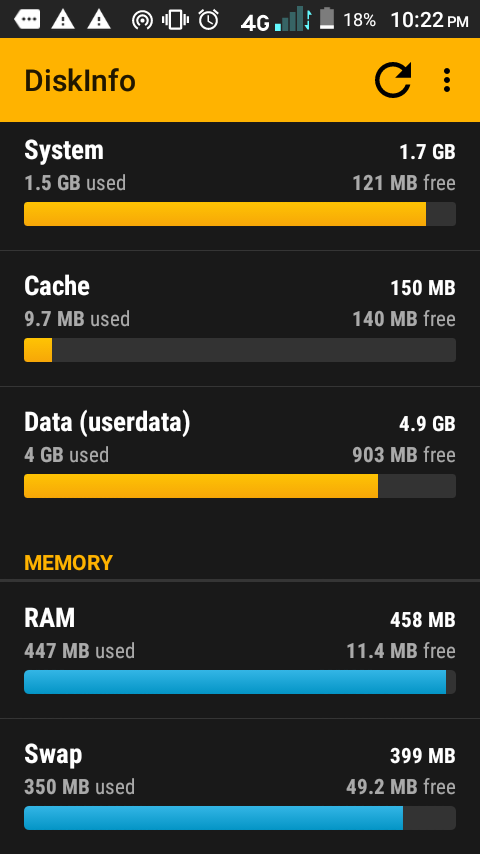
Task: Open the three-dot overflow menu
Action: 447,80
